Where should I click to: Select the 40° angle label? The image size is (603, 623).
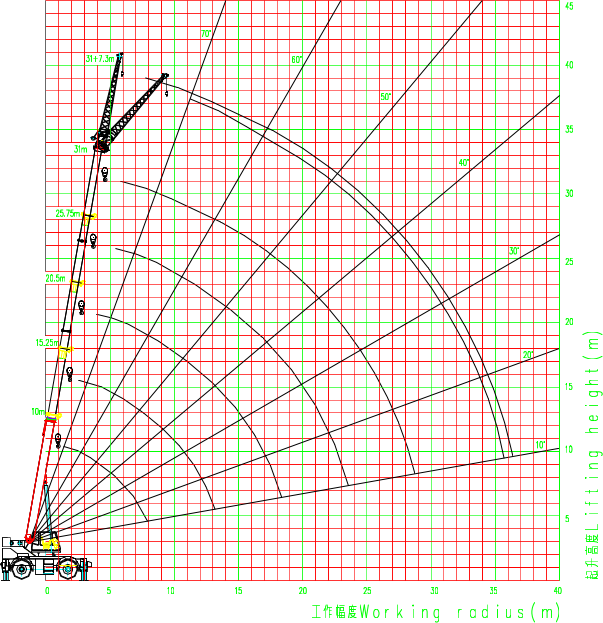pyautogui.click(x=464, y=163)
